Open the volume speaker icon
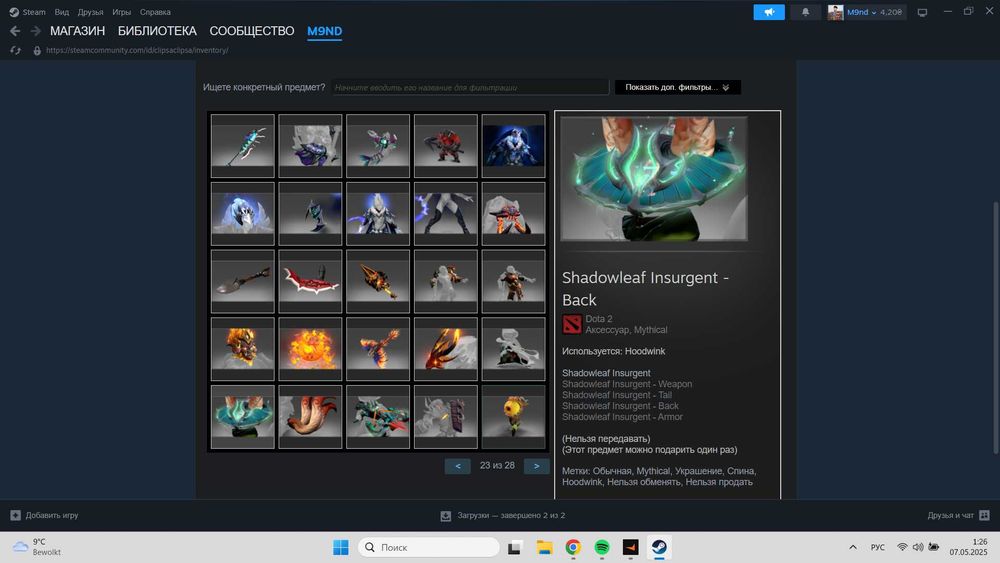This screenshot has width=1000, height=563. (x=918, y=547)
